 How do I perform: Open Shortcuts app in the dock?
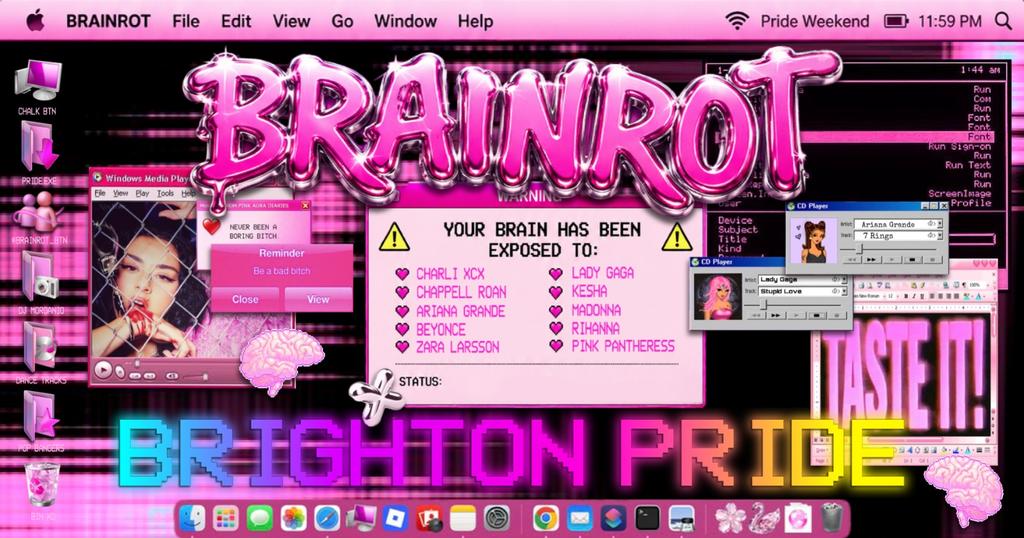613,519
